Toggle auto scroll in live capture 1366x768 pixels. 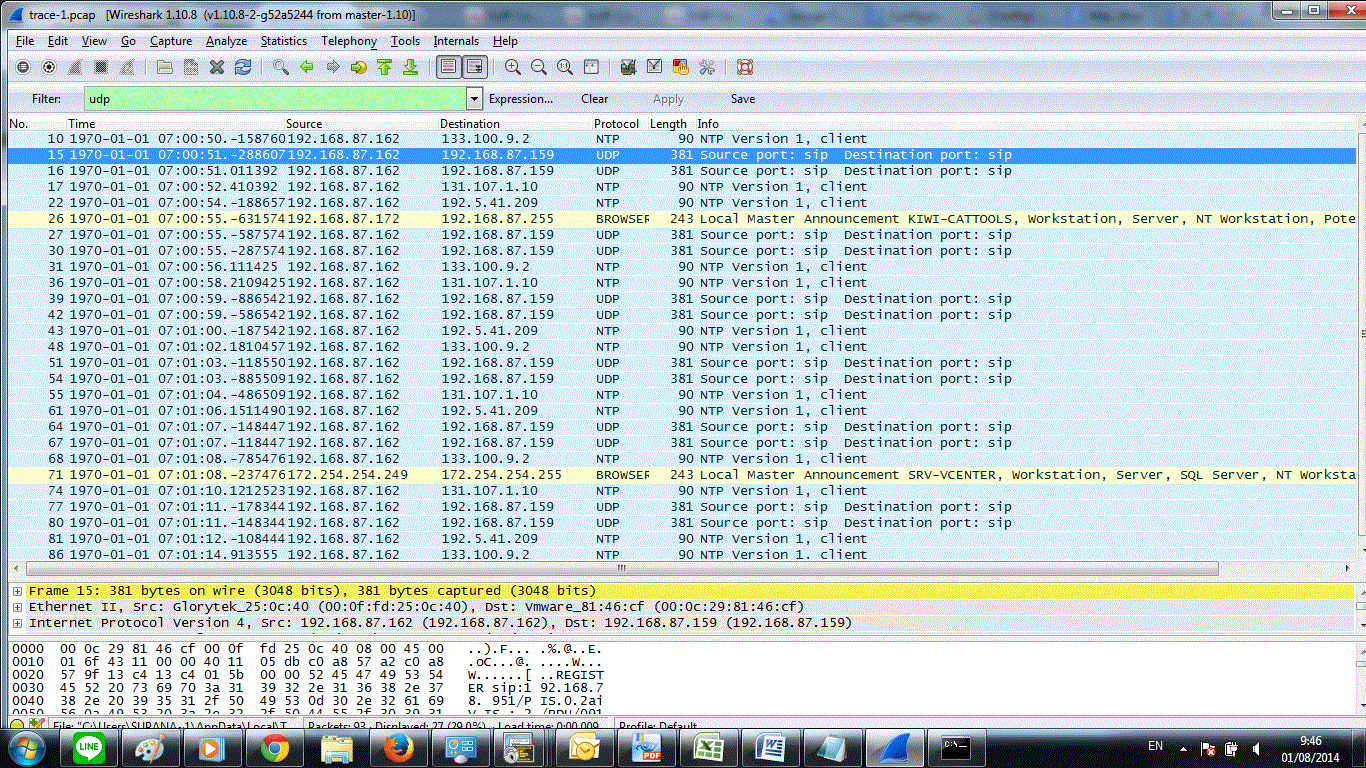[474, 67]
